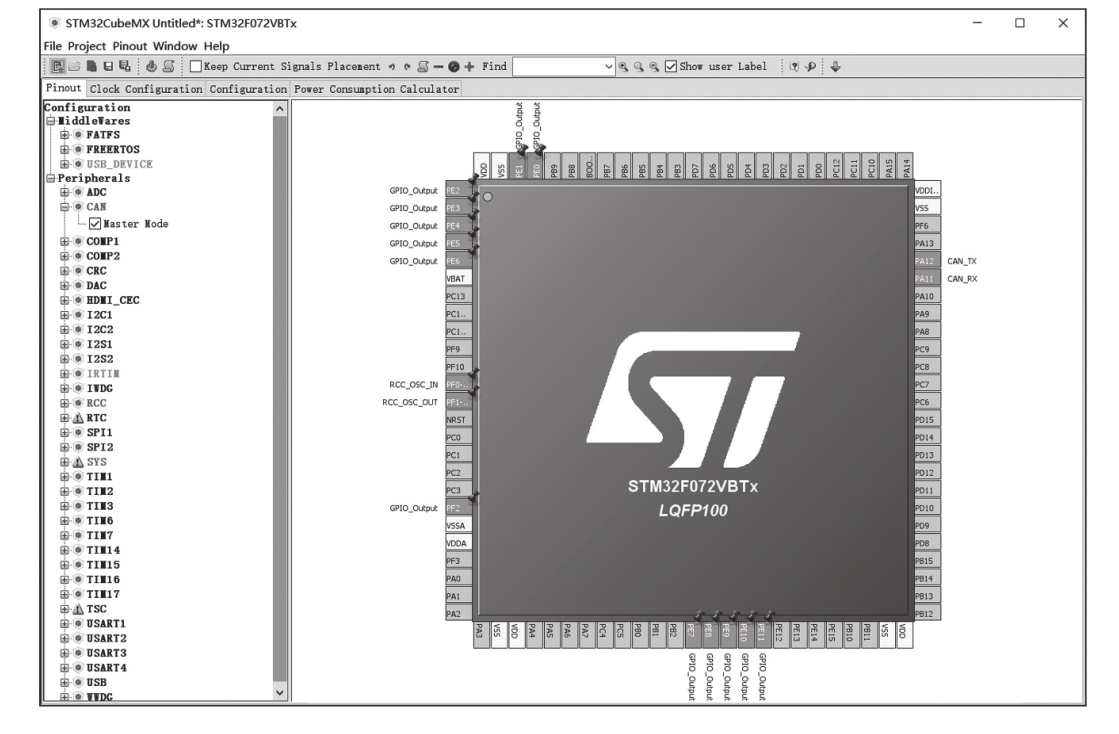Image resolution: width=1119 pixels, height=734 pixels.
Task: Click the status dot icon next to USART1
Action: click(x=79, y=623)
